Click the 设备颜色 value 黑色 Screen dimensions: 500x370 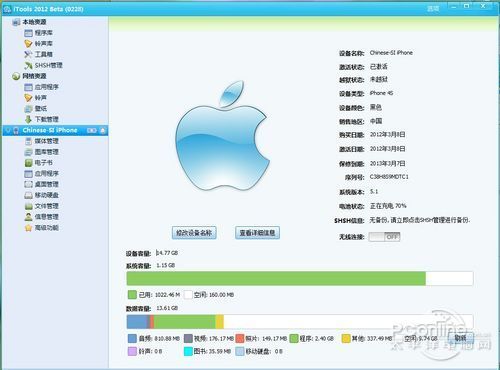coord(376,107)
